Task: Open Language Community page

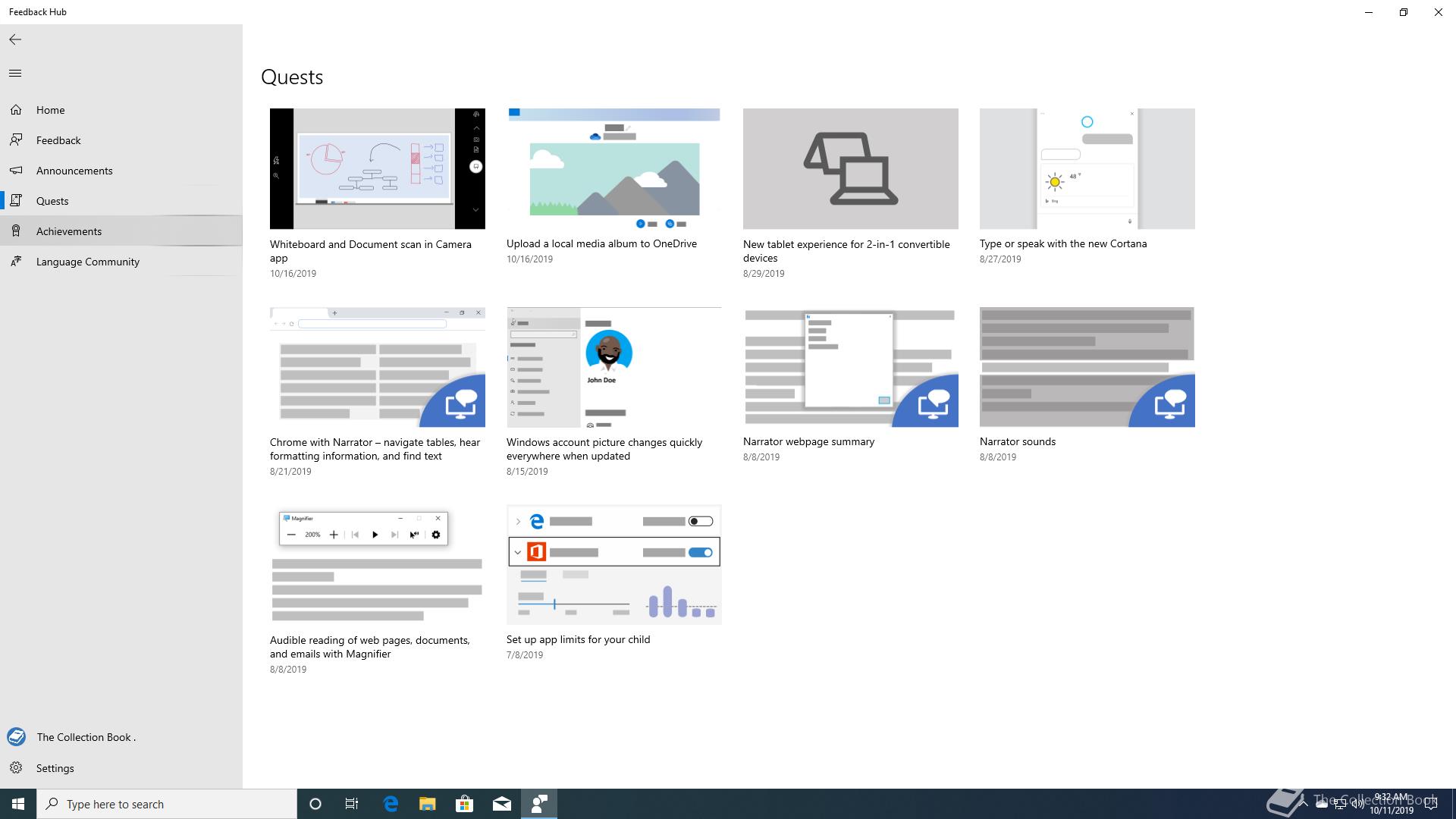Action: pos(121,262)
